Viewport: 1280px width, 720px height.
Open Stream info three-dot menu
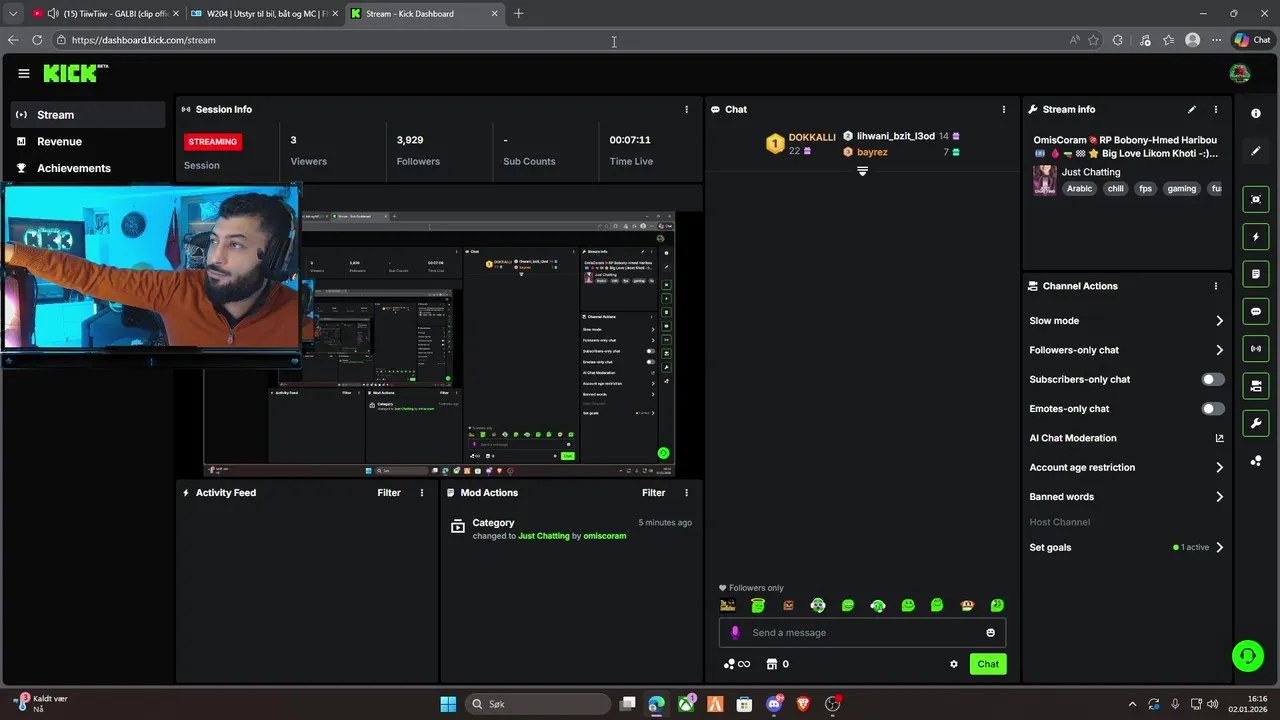pyautogui.click(x=1216, y=109)
